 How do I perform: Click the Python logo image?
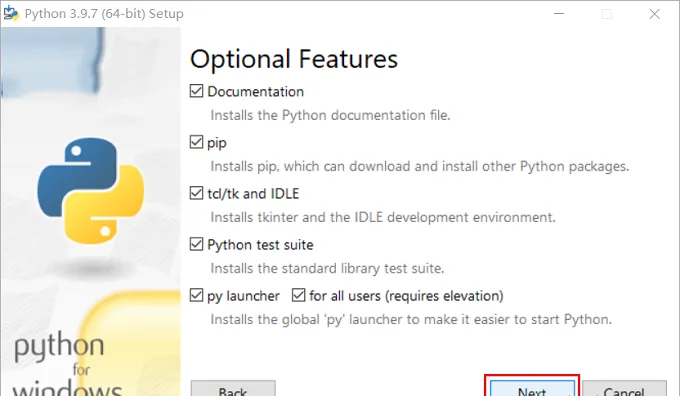[91, 190]
